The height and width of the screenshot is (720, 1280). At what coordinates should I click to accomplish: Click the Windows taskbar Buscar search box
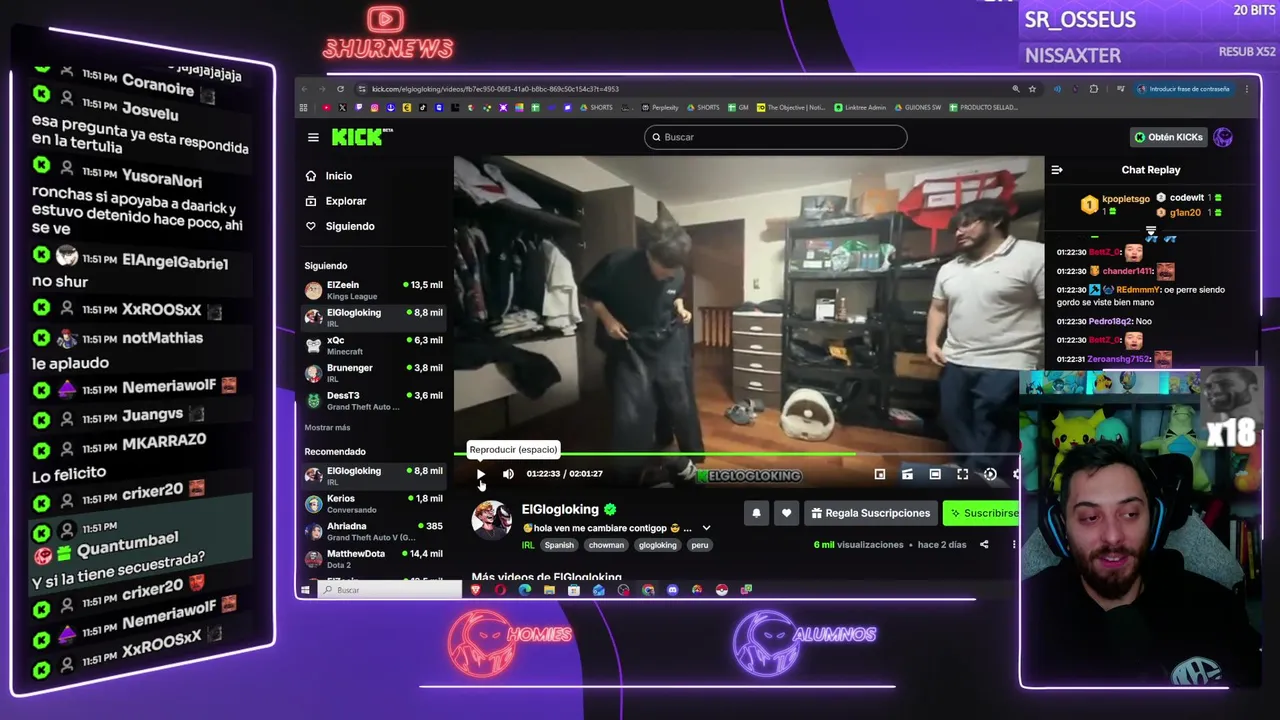point(391,590)
